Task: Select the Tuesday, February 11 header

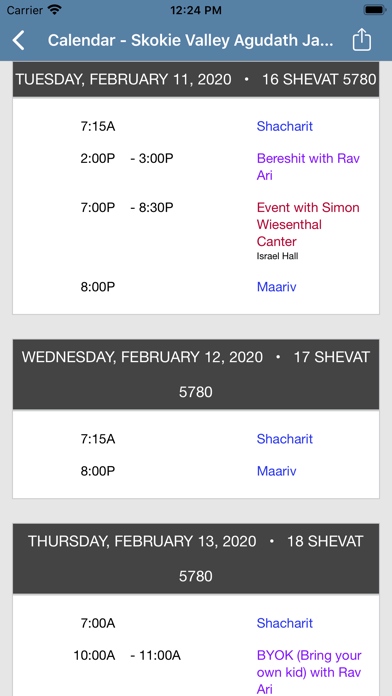Action: 196,79
